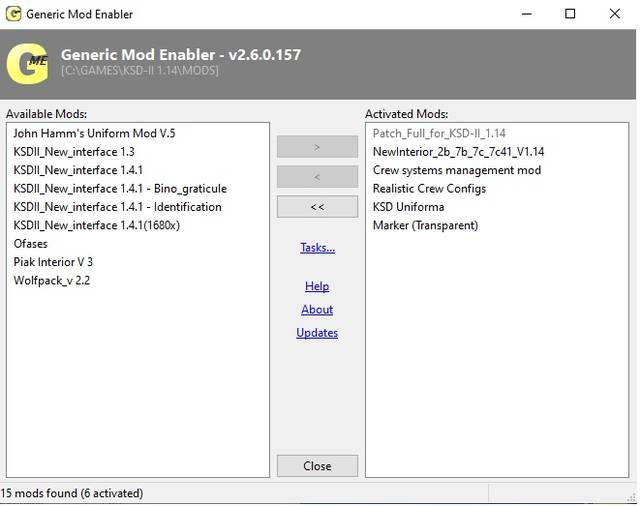Select Piak Interior V 3 mod
Image resolution: width=640 pixels, height=506 pixels.
coord(53,262)
